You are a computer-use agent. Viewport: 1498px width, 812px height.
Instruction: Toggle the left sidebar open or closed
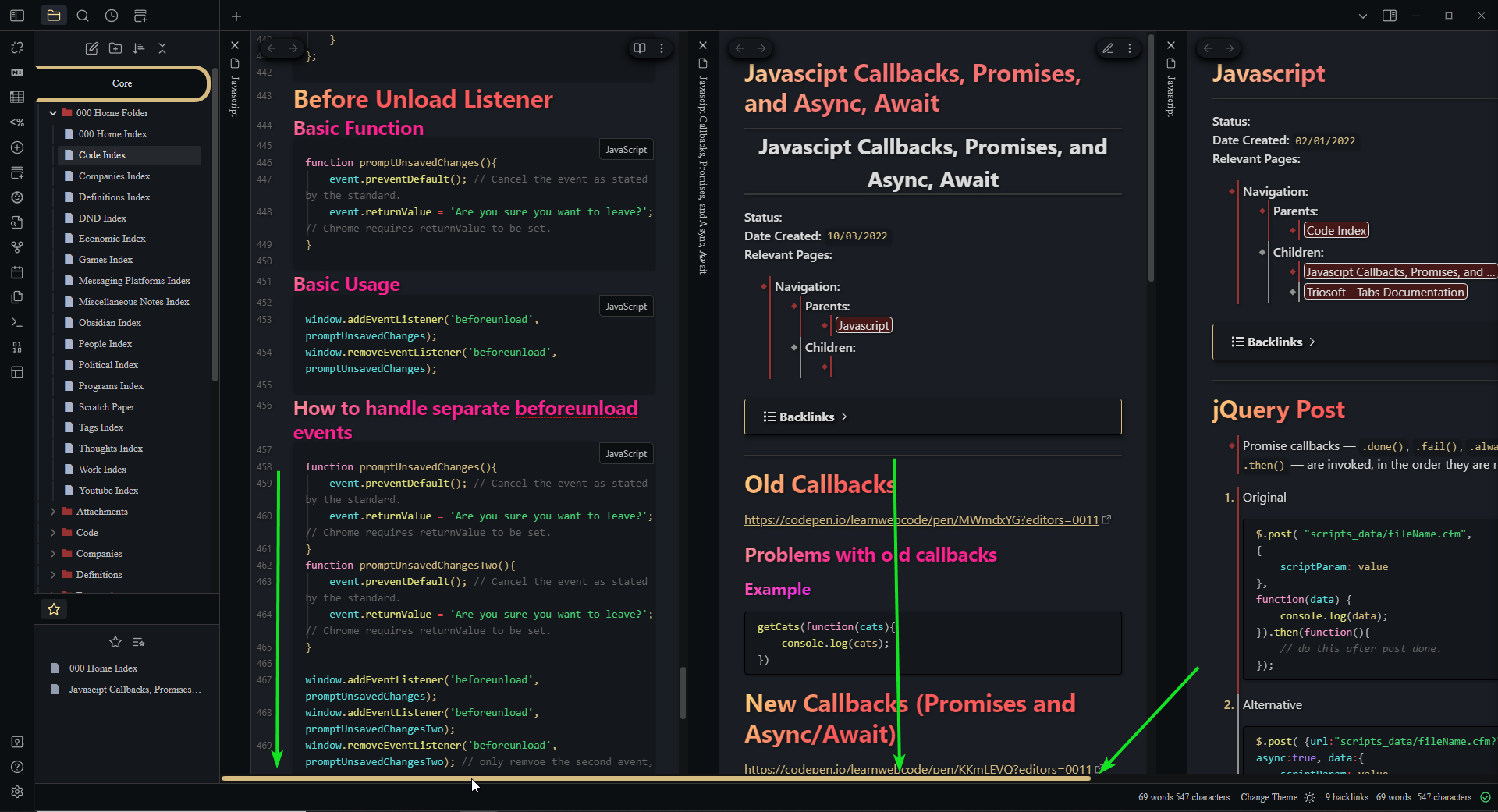point(16,16)
